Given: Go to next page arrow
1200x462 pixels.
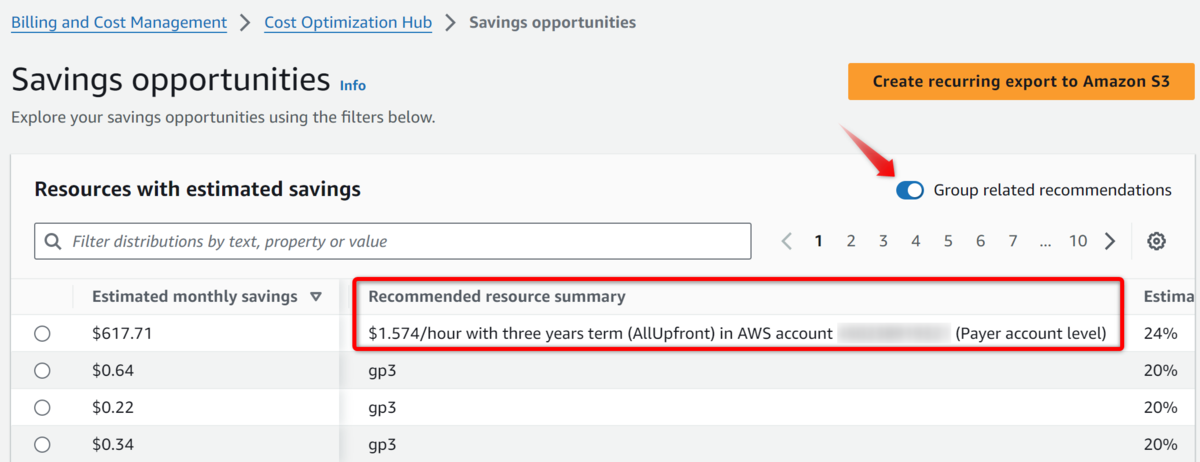Looking at the screenshot, I should click(1110, 241).
